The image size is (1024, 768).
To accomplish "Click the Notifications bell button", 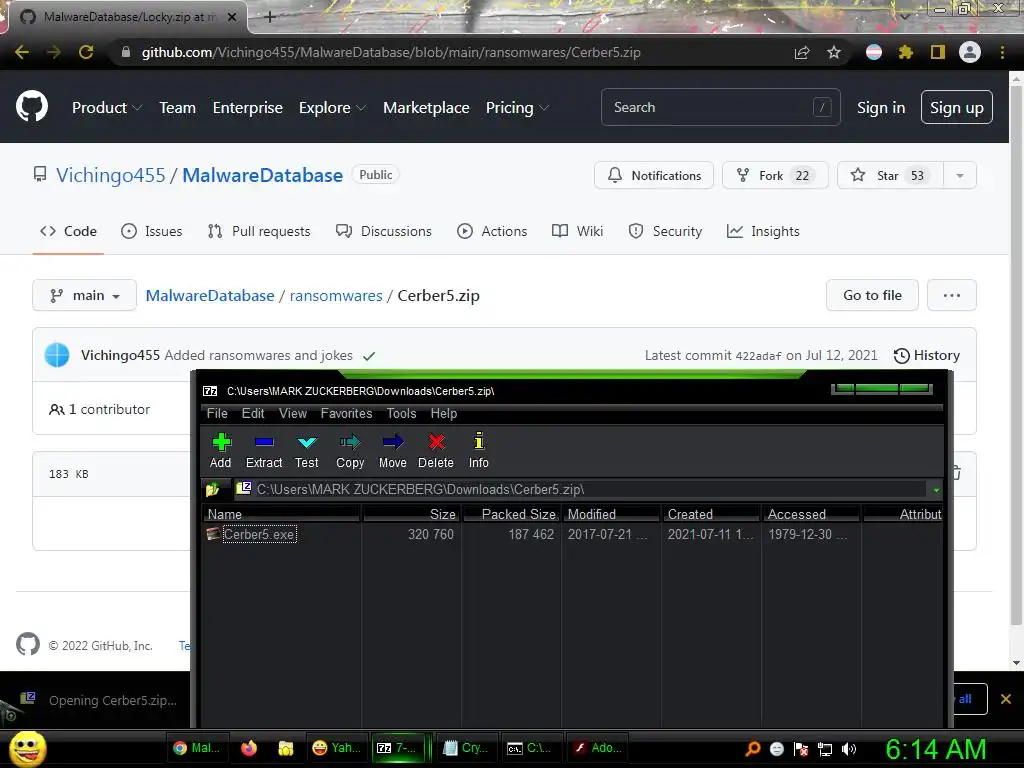I will point(654,175).
